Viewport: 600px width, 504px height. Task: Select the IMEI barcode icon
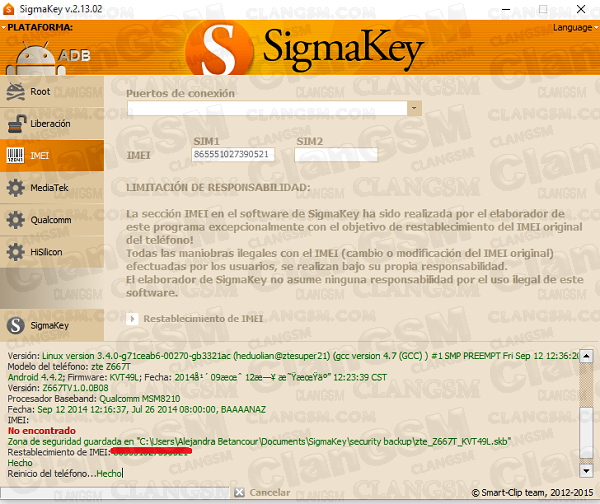(16, 155)
